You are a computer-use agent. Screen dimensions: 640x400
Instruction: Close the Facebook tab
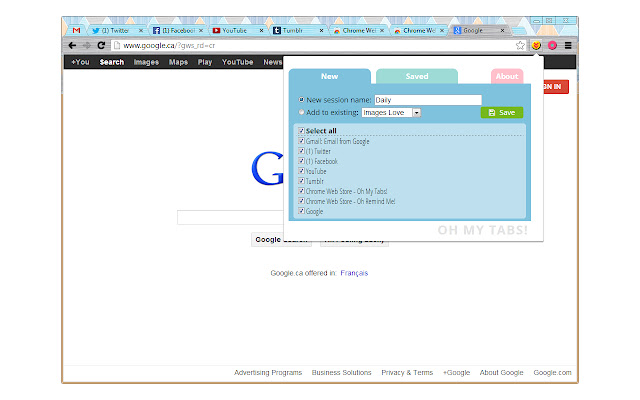(x=201, y=31)
